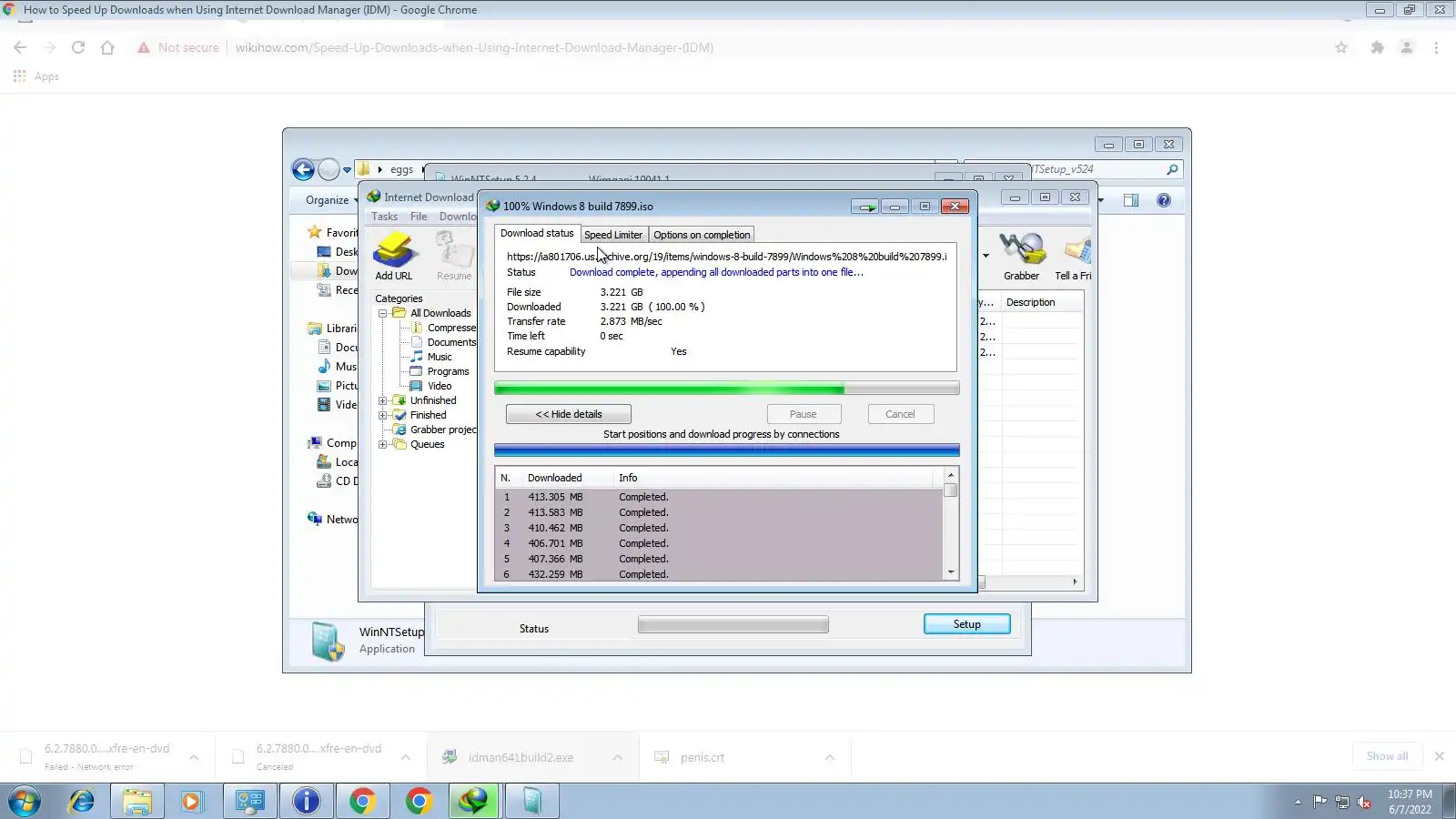Open the Chrome three-dot menu

coord(1436,47)
